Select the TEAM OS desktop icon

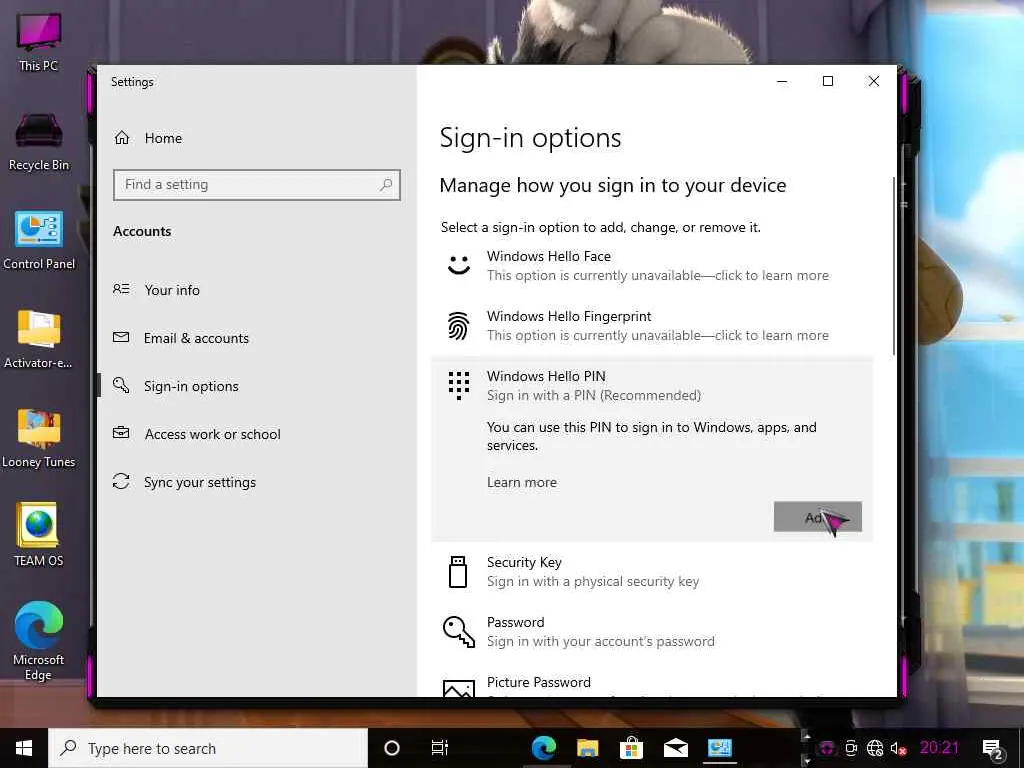(x=39, y=534)
